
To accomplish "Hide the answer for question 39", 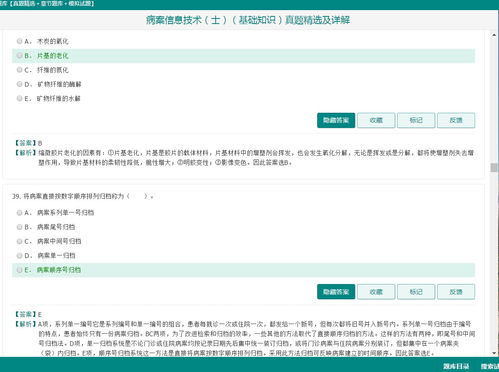I will 336,292.
